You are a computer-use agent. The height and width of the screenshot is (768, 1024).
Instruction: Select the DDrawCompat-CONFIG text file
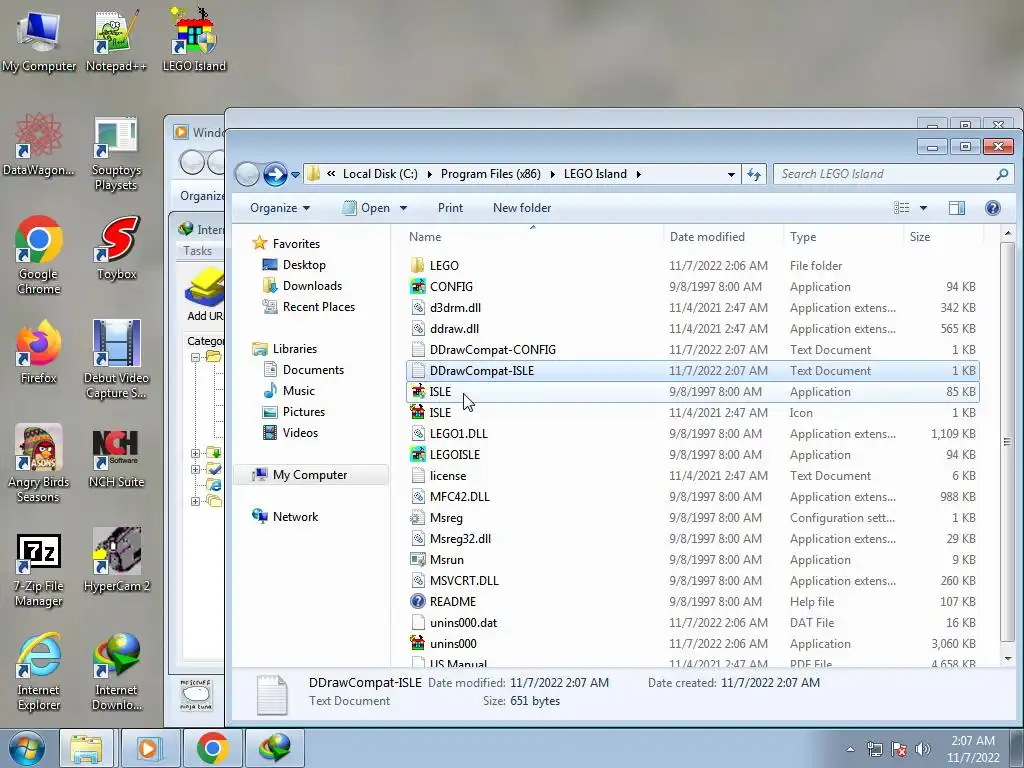(692, 349)
